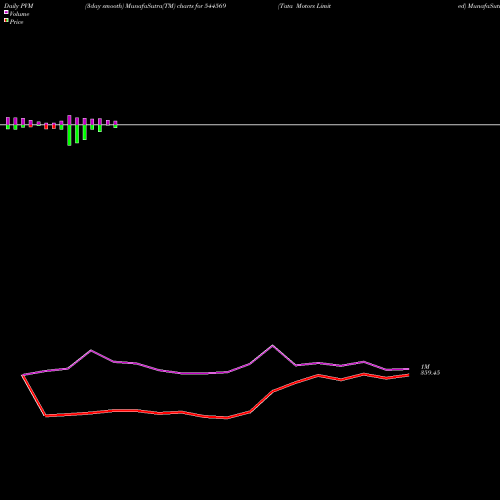Click the Volume legend color swatch
The width and height of the screenshot is (500, 500).
(x=6, y=12)
